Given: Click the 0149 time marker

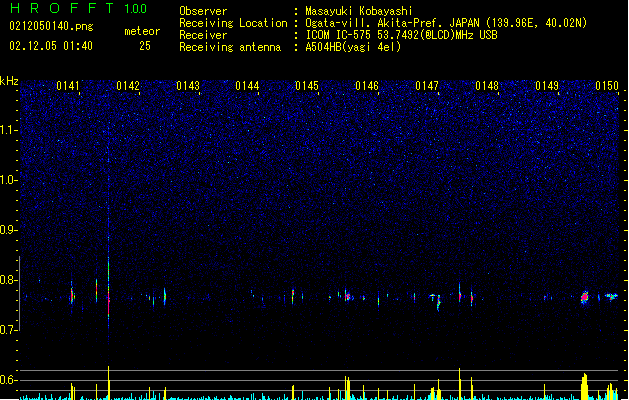Looking at the screenshot, I should coord(547,86).
